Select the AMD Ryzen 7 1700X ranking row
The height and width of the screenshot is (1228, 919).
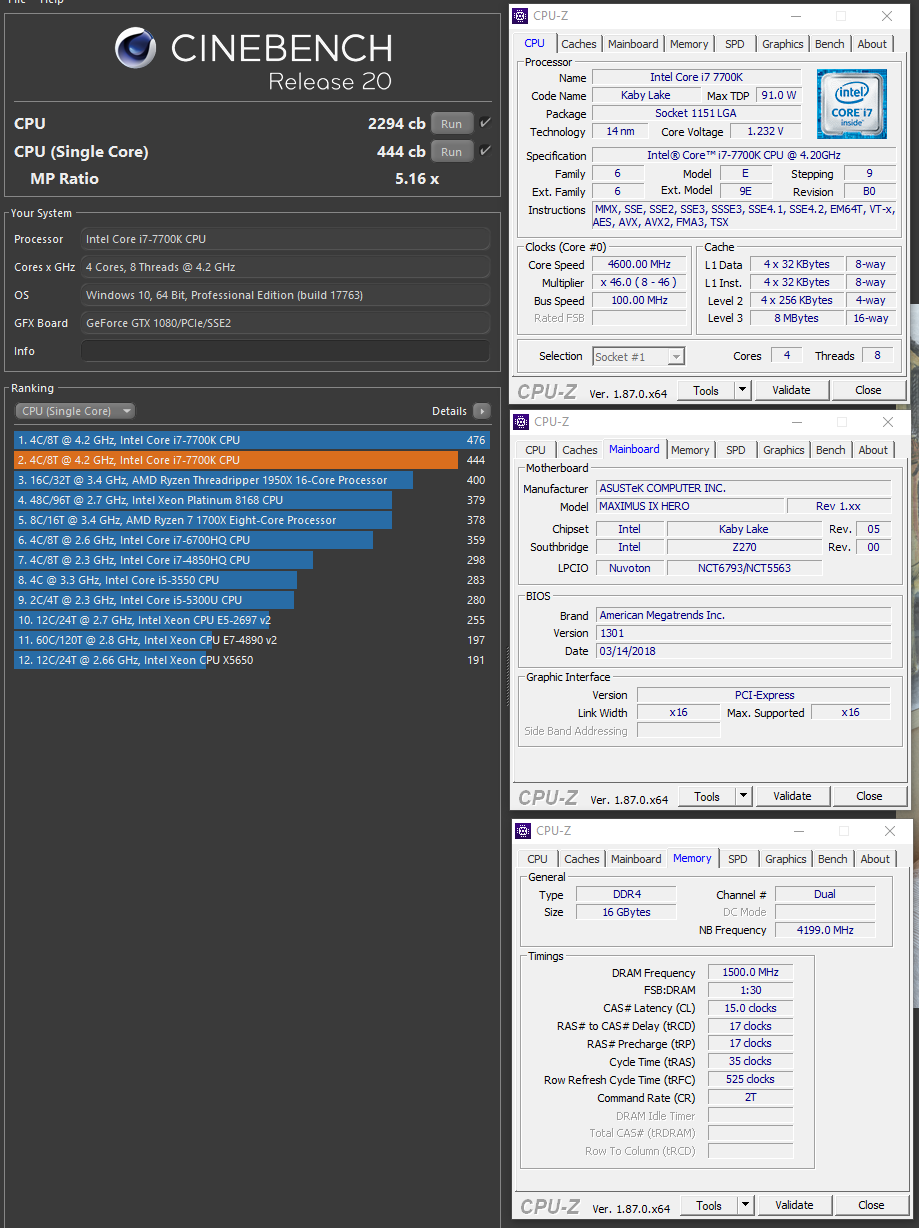252,520
